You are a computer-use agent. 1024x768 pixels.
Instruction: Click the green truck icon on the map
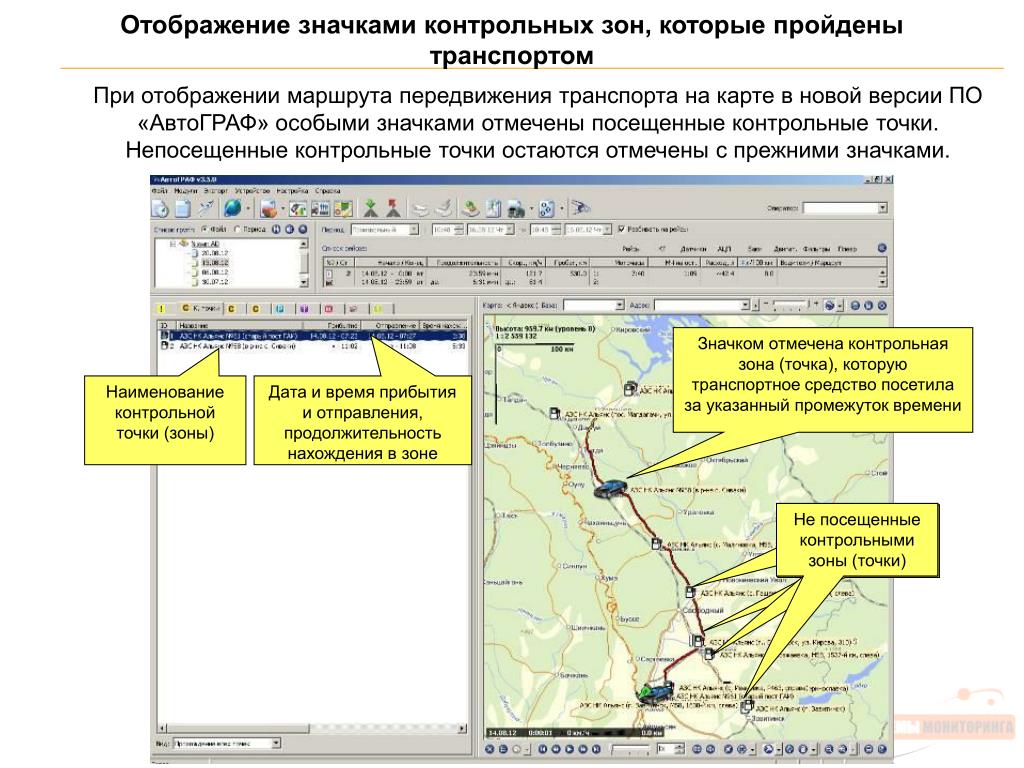(654, 693)
